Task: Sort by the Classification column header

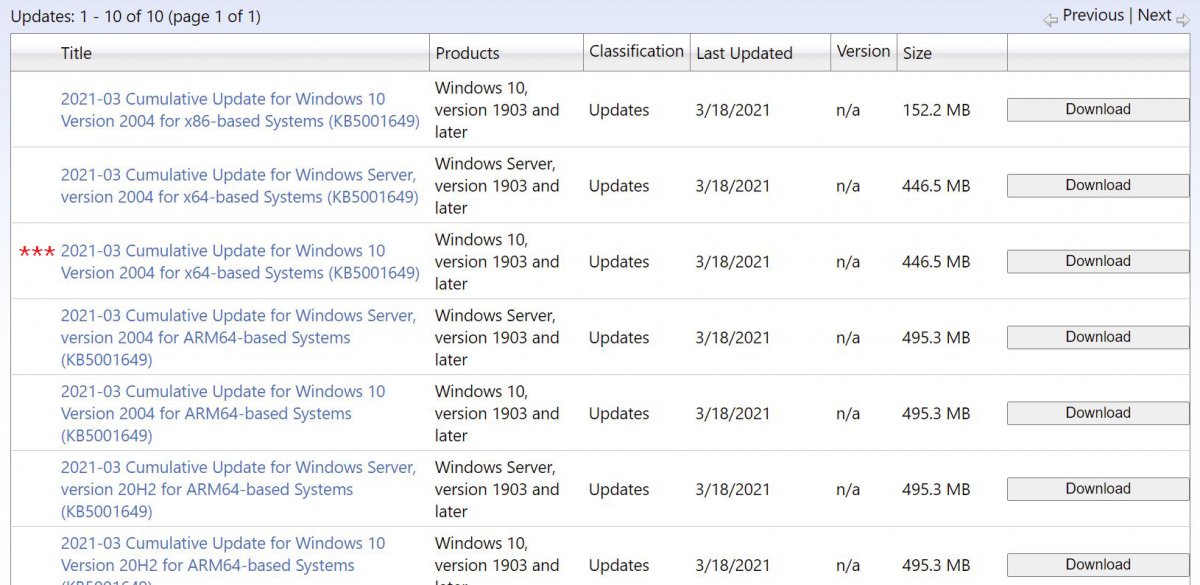Action: pos(636,51)
